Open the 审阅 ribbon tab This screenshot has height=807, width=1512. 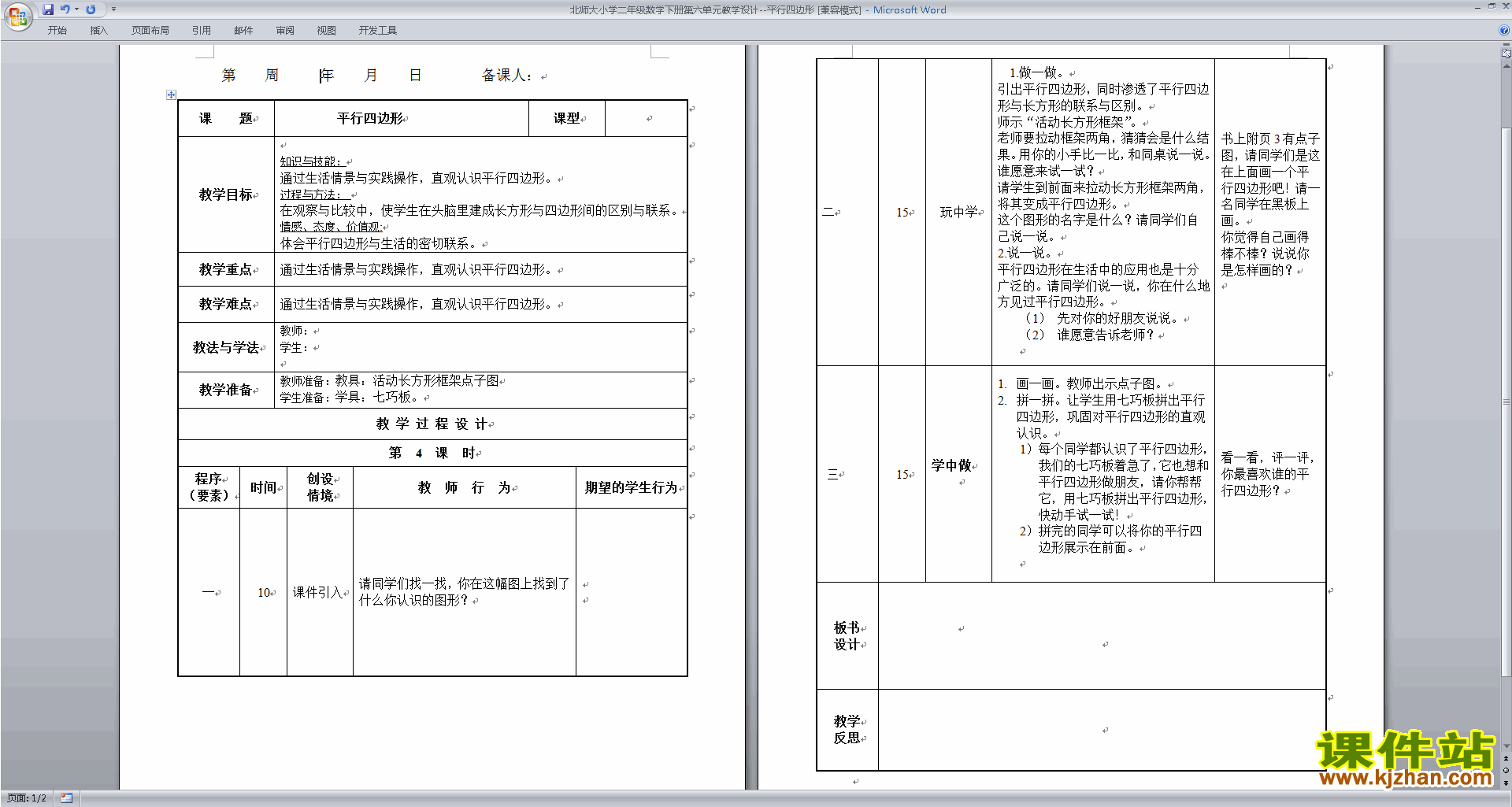285,31
